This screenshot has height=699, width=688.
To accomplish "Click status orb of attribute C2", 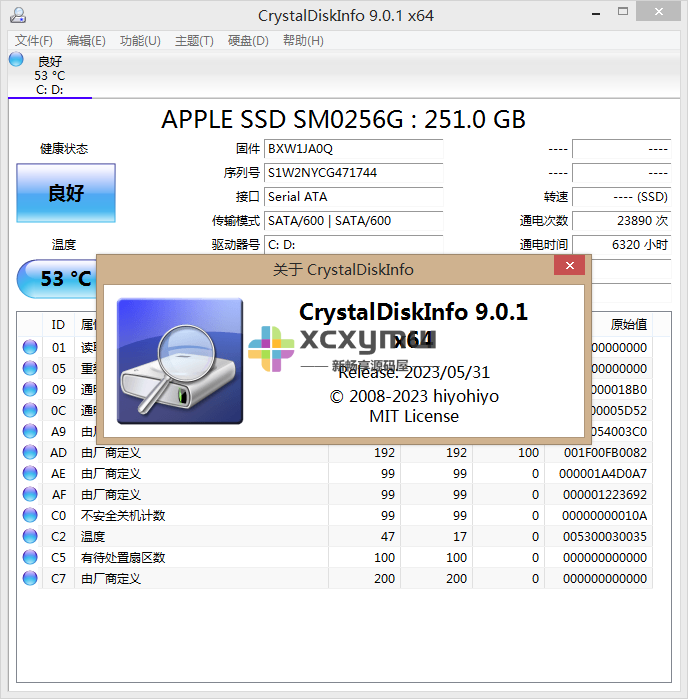I will 30,536.
